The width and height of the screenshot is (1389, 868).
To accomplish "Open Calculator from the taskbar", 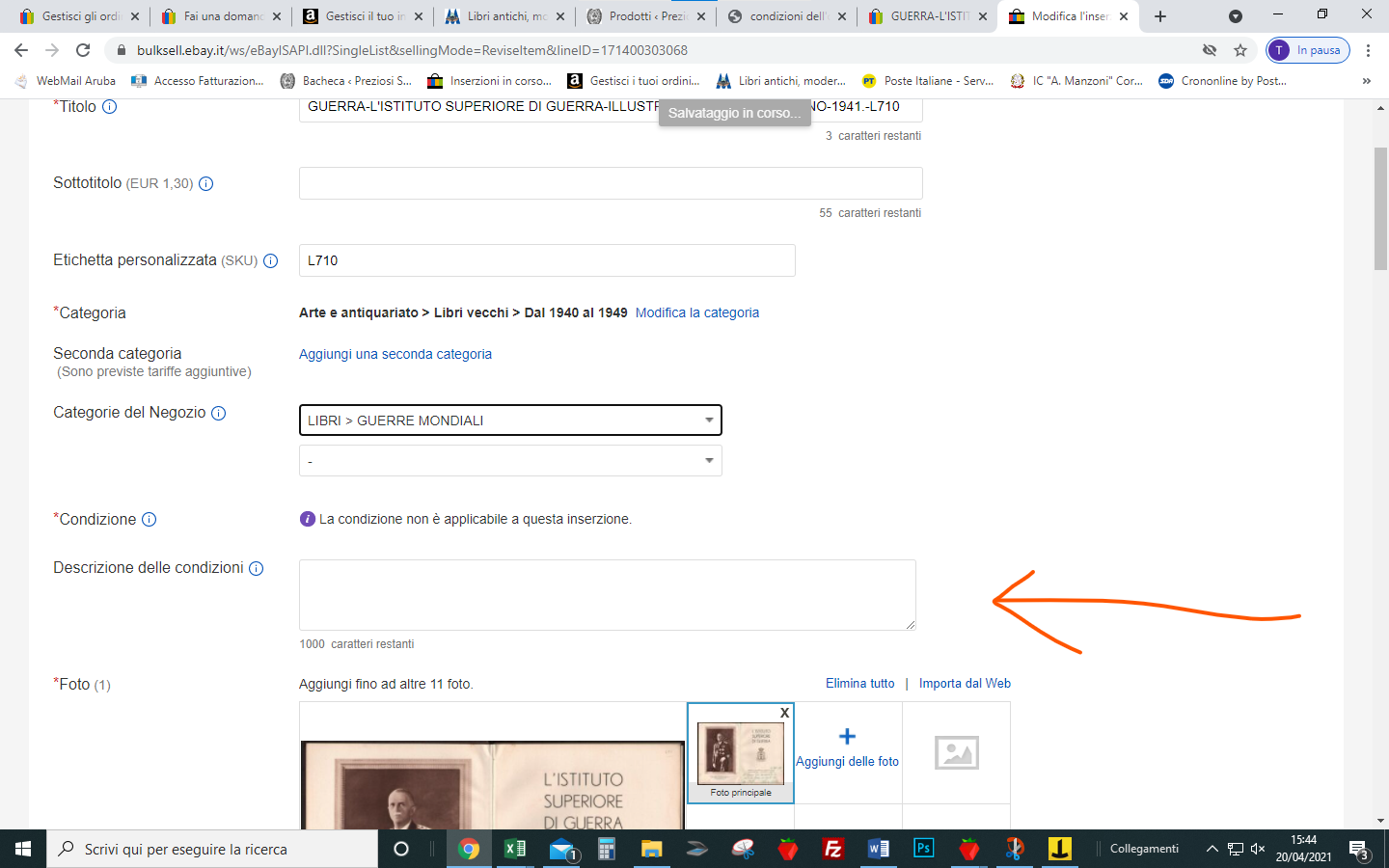I will (x=606, y=849).
